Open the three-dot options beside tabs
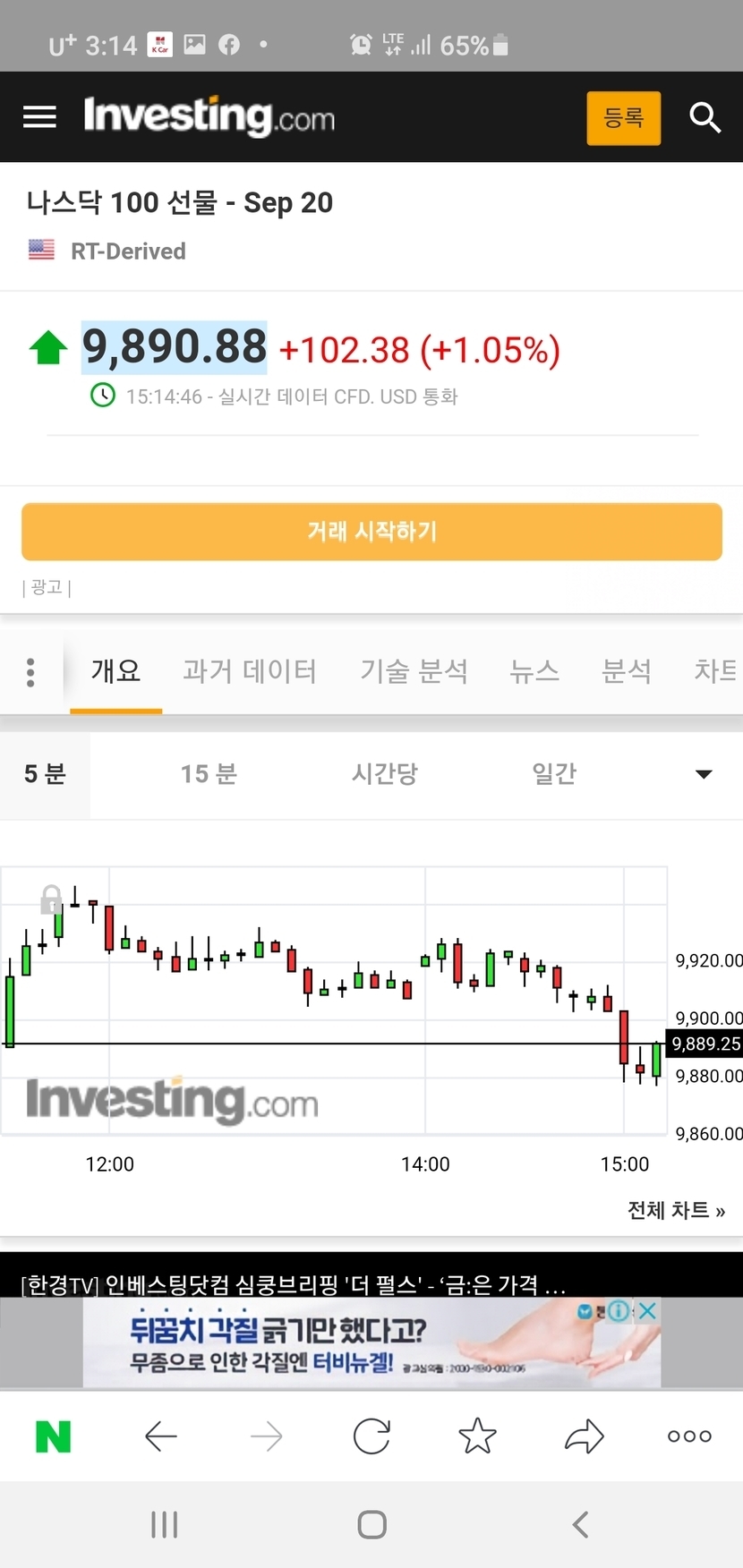 [x=30, y=672]
